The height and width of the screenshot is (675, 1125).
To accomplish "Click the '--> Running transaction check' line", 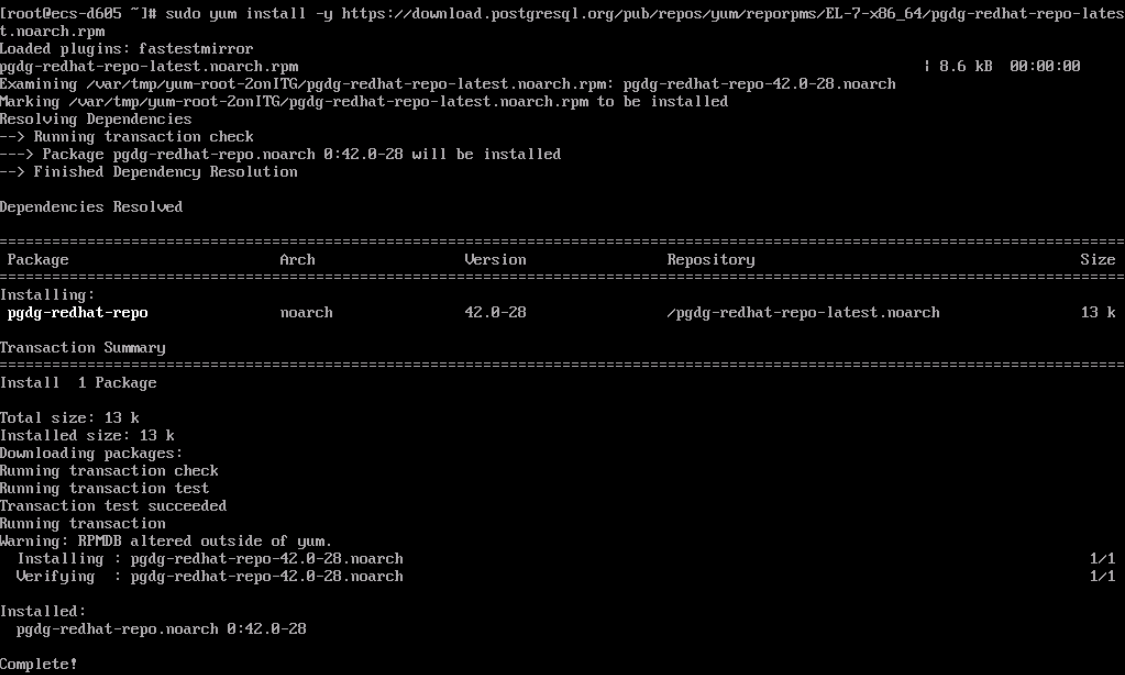I will (x=127, y=136).
